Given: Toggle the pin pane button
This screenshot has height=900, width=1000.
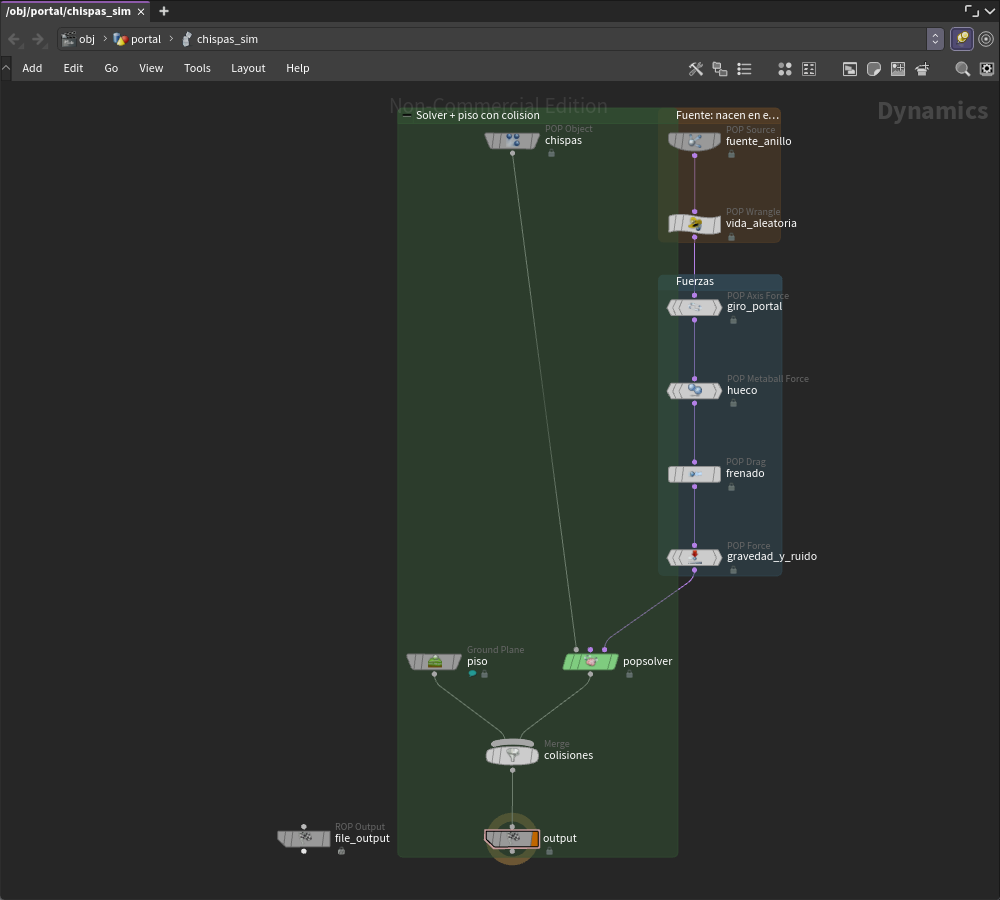Looking at the screenshot, I should click(962, 39).
